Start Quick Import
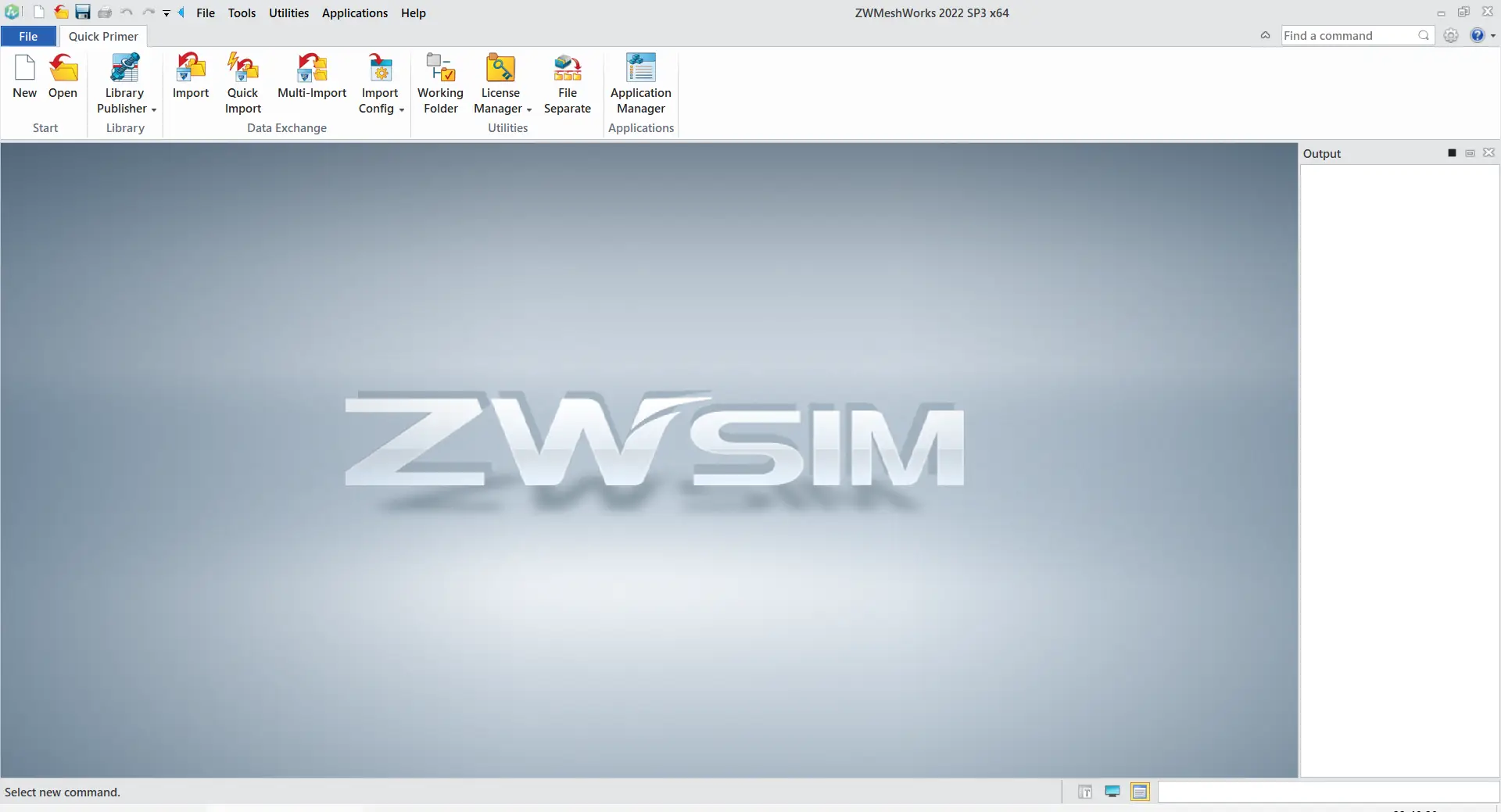Viewport: 1501px width, 812px height. pyautogui.click(x=243, y=83)
